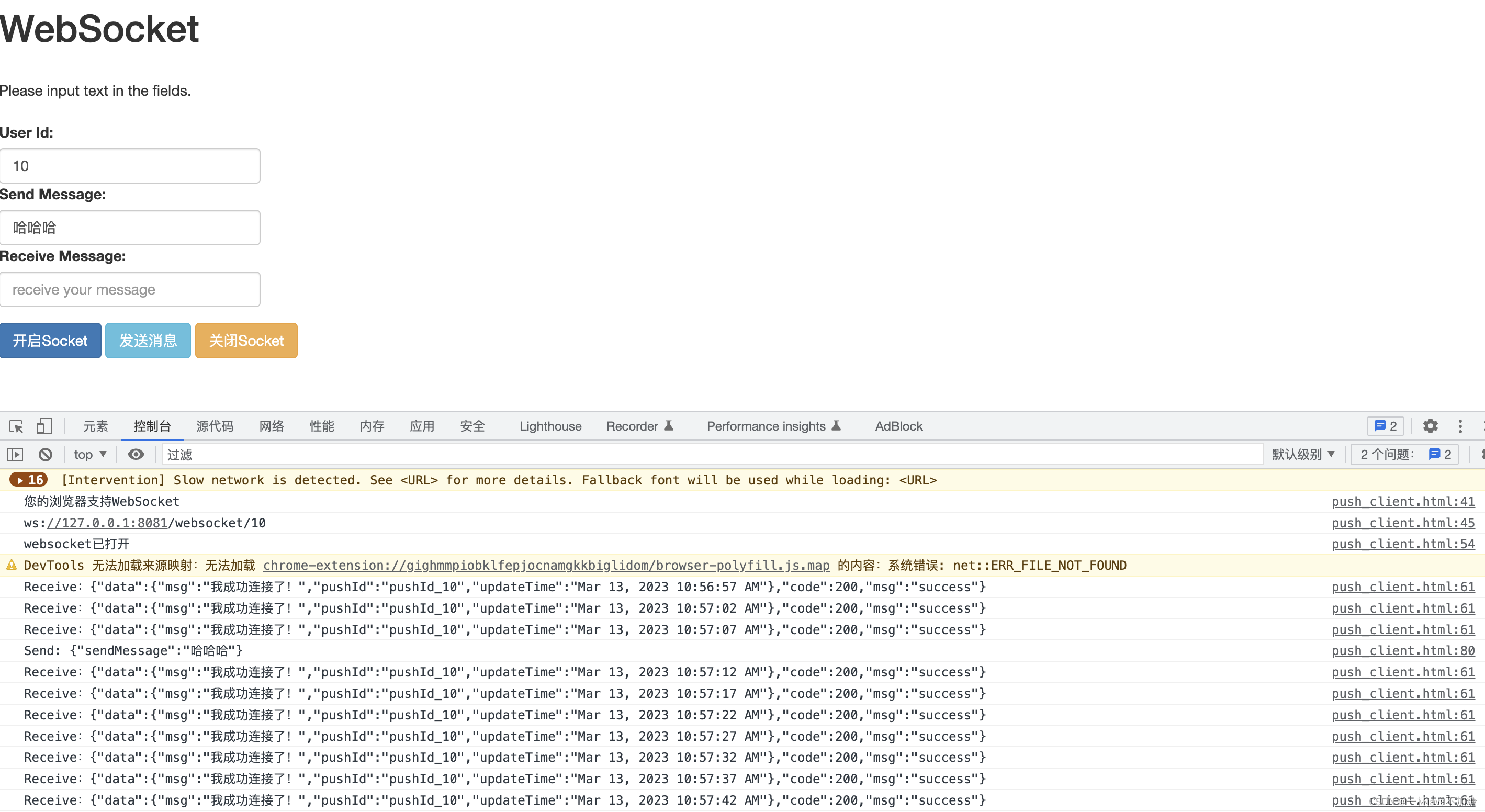This screenshot has height=812, width=1485.
Task: Click the 关闭Socket button
Action: tap(246, 341)
